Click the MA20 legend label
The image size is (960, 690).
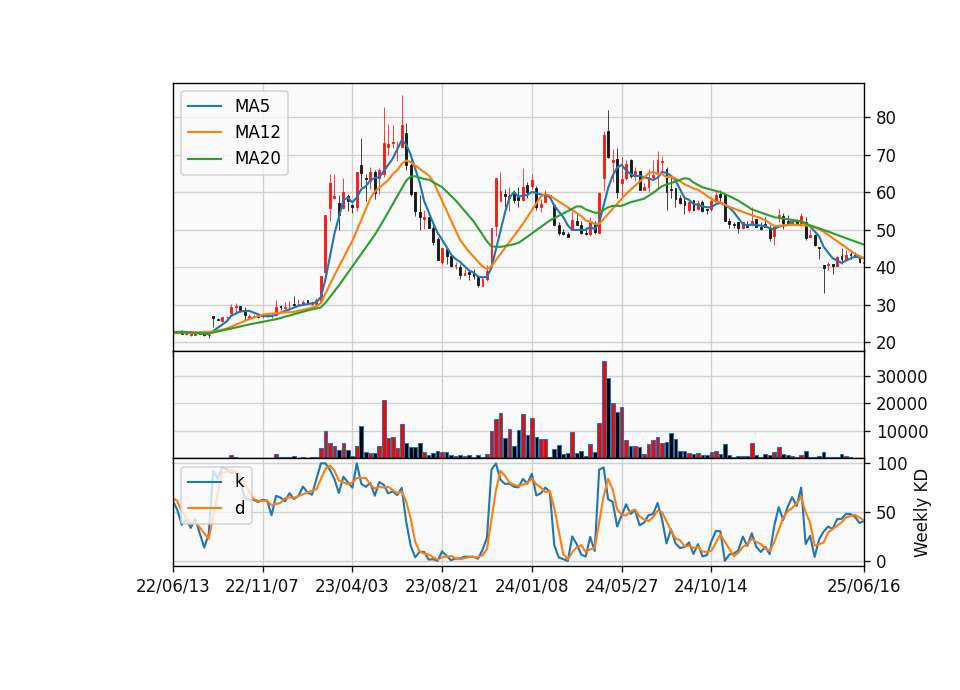pos(257,158)
